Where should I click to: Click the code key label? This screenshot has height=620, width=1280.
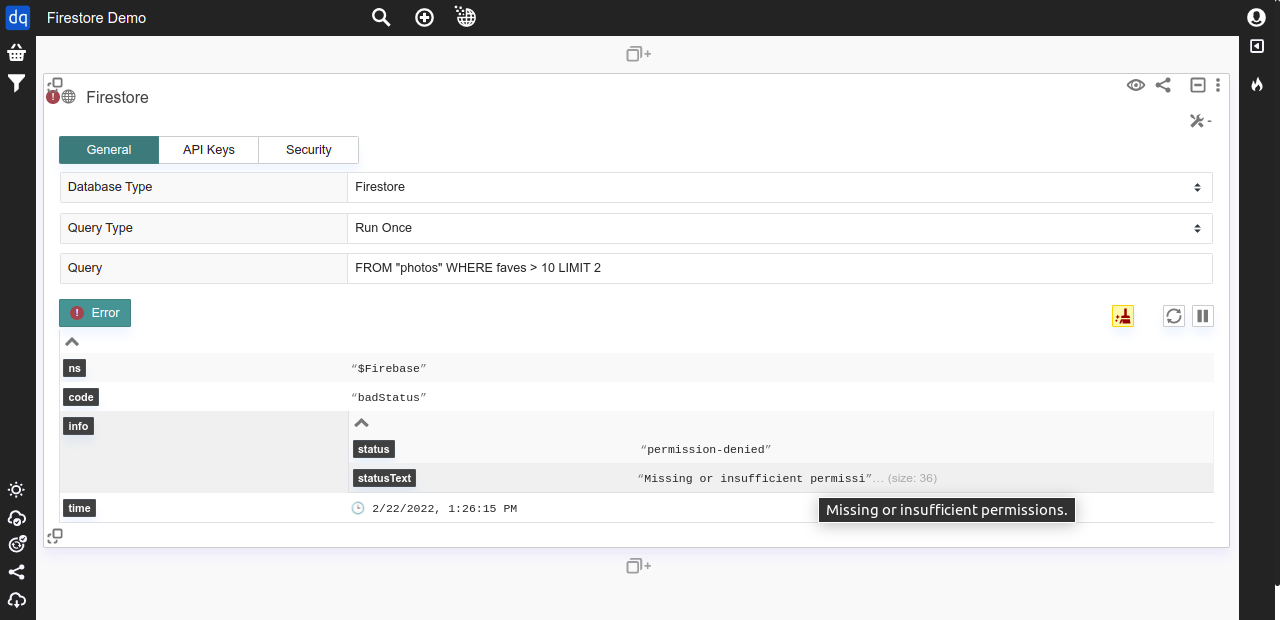(x=81, y=397)
